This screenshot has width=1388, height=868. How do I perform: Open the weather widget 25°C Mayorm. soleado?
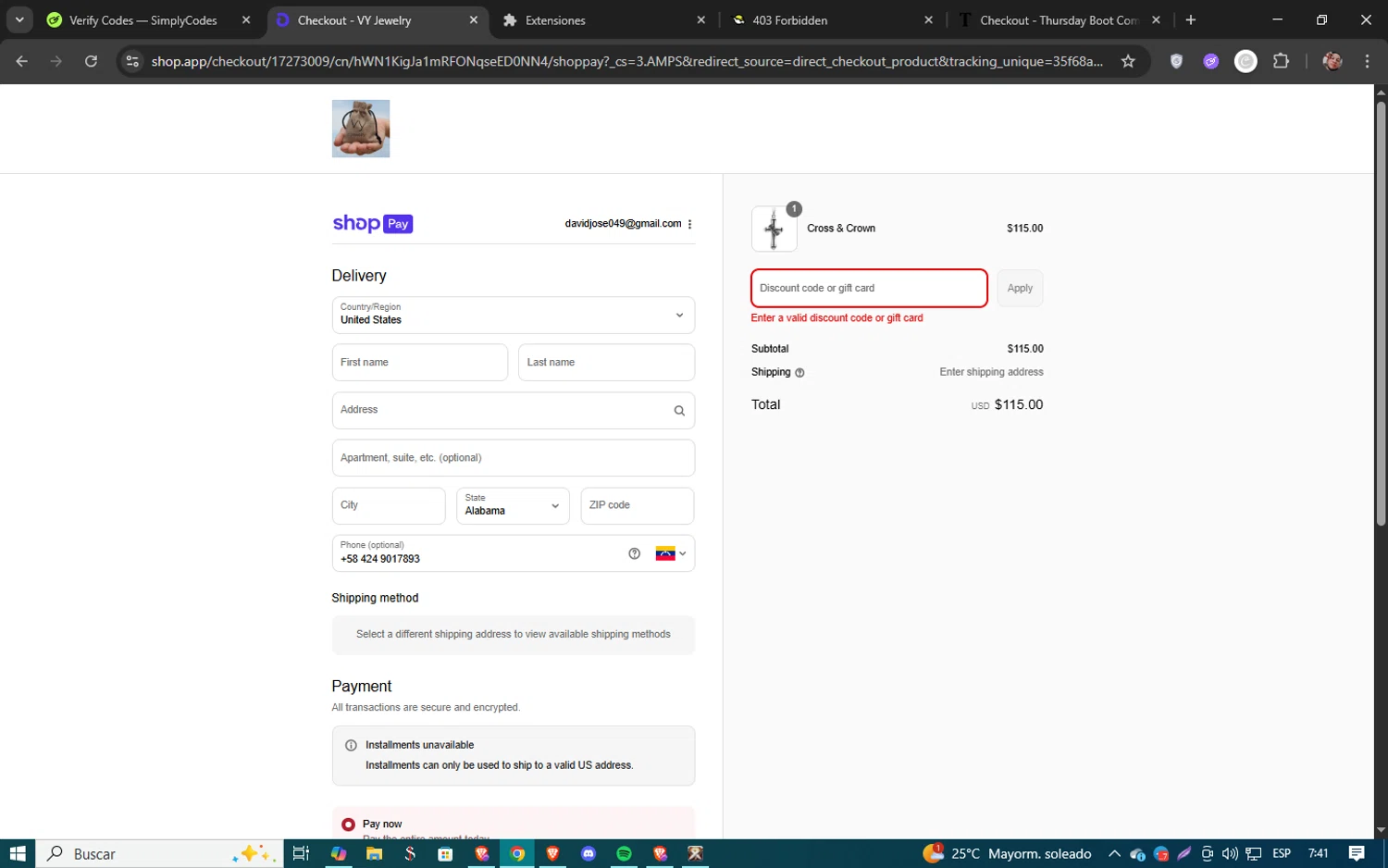[1009, 853]
